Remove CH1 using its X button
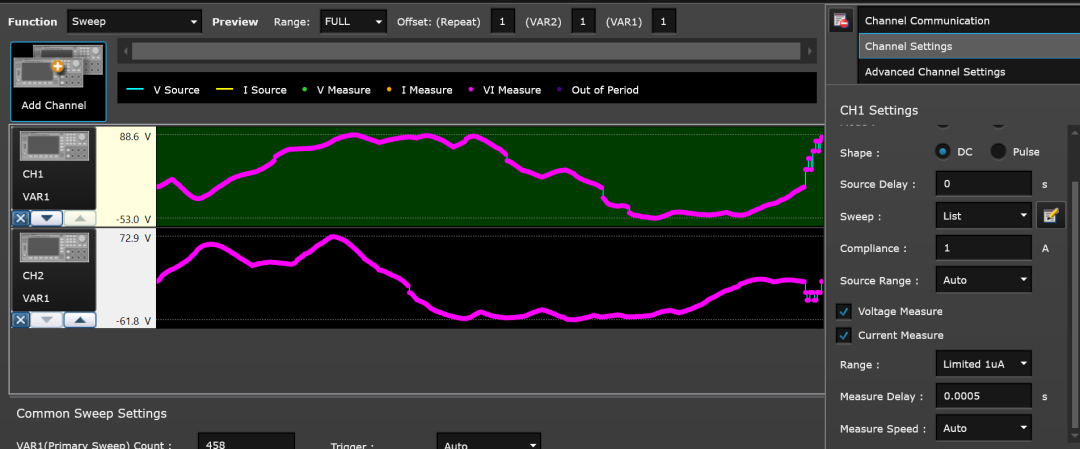The height and width of the screenshot is (449, 1080). coord(20,218)
